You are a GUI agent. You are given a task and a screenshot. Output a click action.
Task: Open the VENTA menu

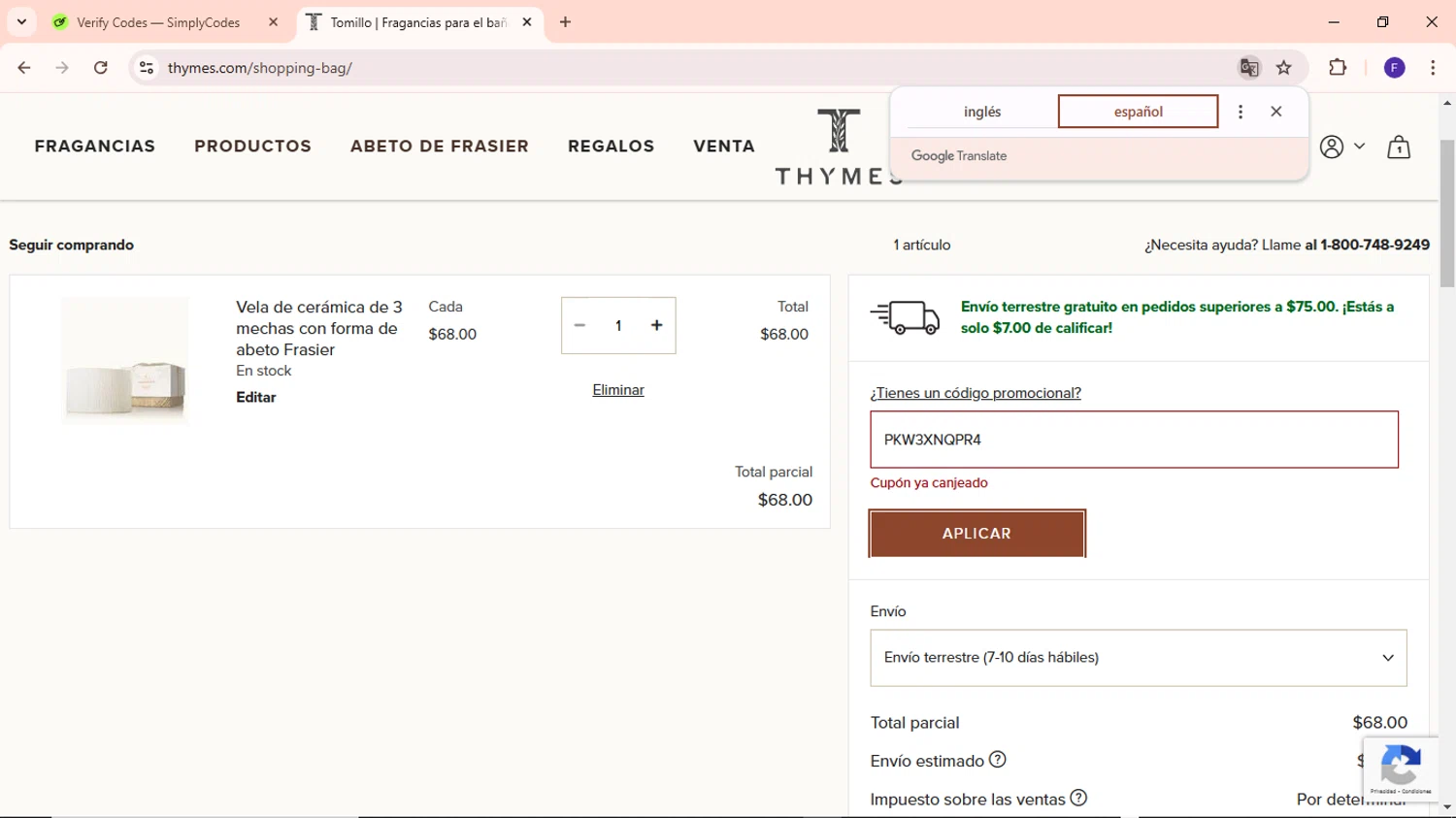coord(724,147)
